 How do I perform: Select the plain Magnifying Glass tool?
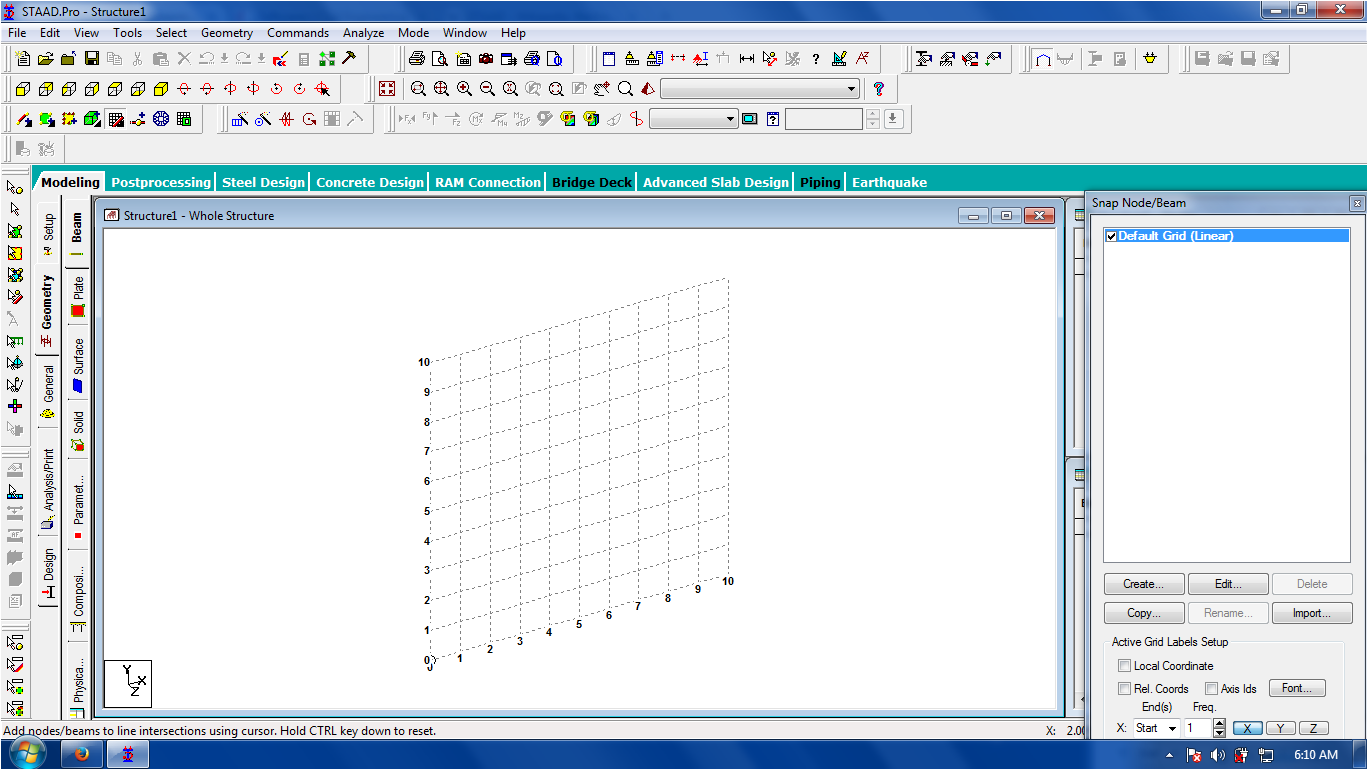(625, 89)
